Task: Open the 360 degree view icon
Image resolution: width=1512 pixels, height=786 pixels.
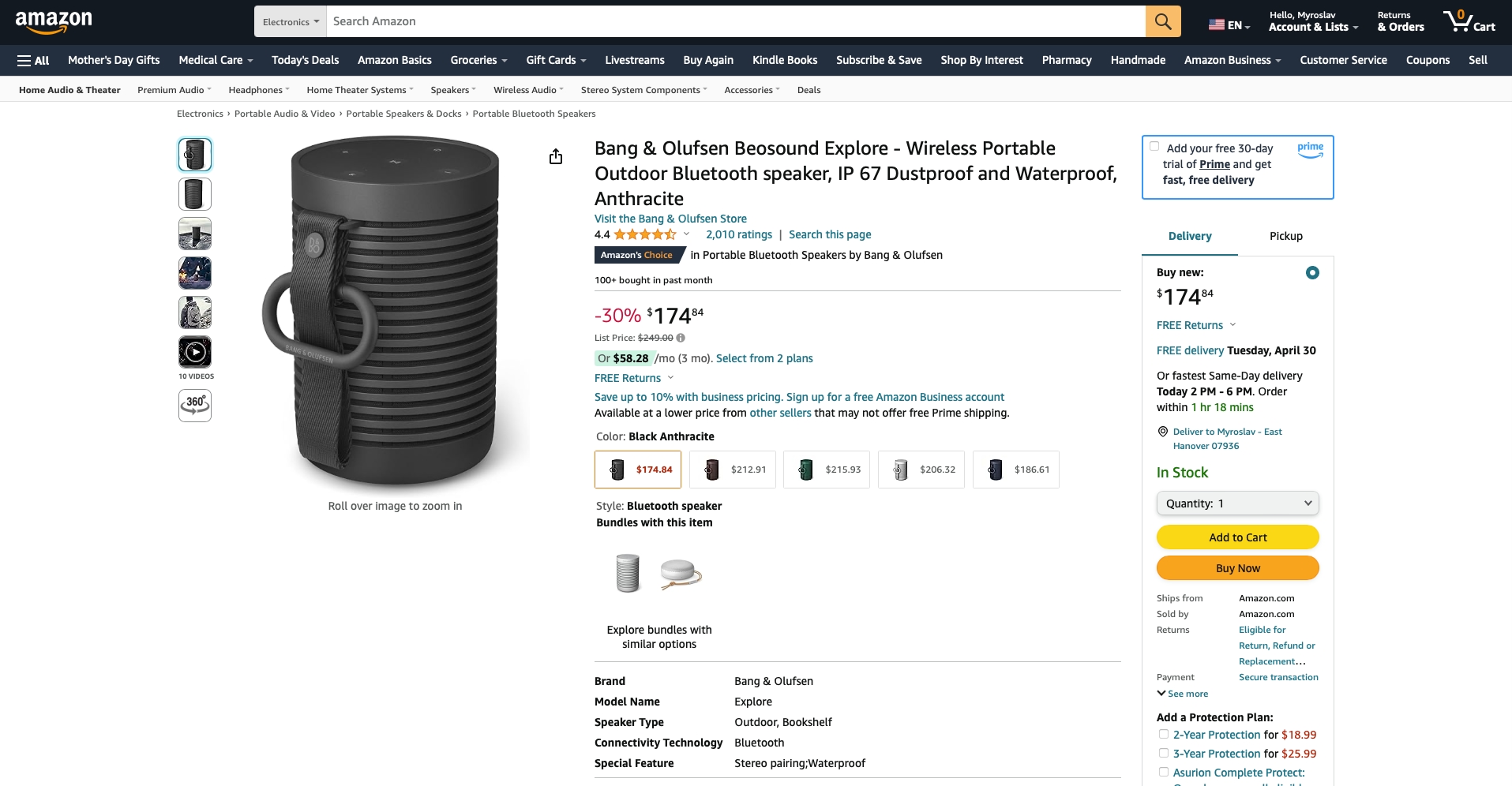Action: click(195, 405)
